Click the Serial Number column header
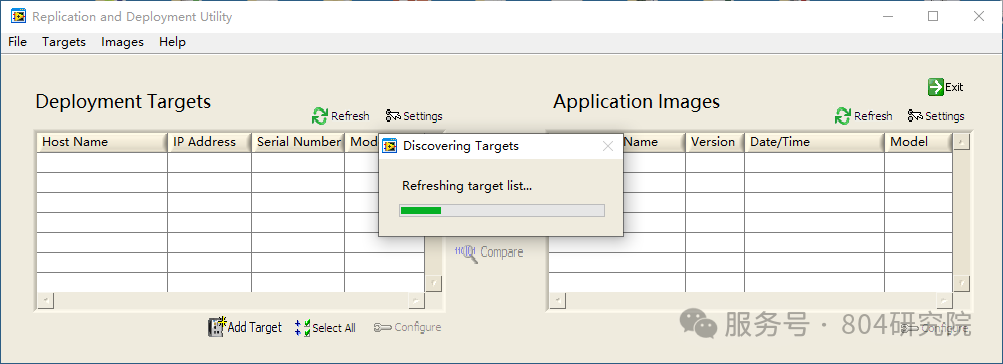Screen dimensions: 1003x364 297,142
